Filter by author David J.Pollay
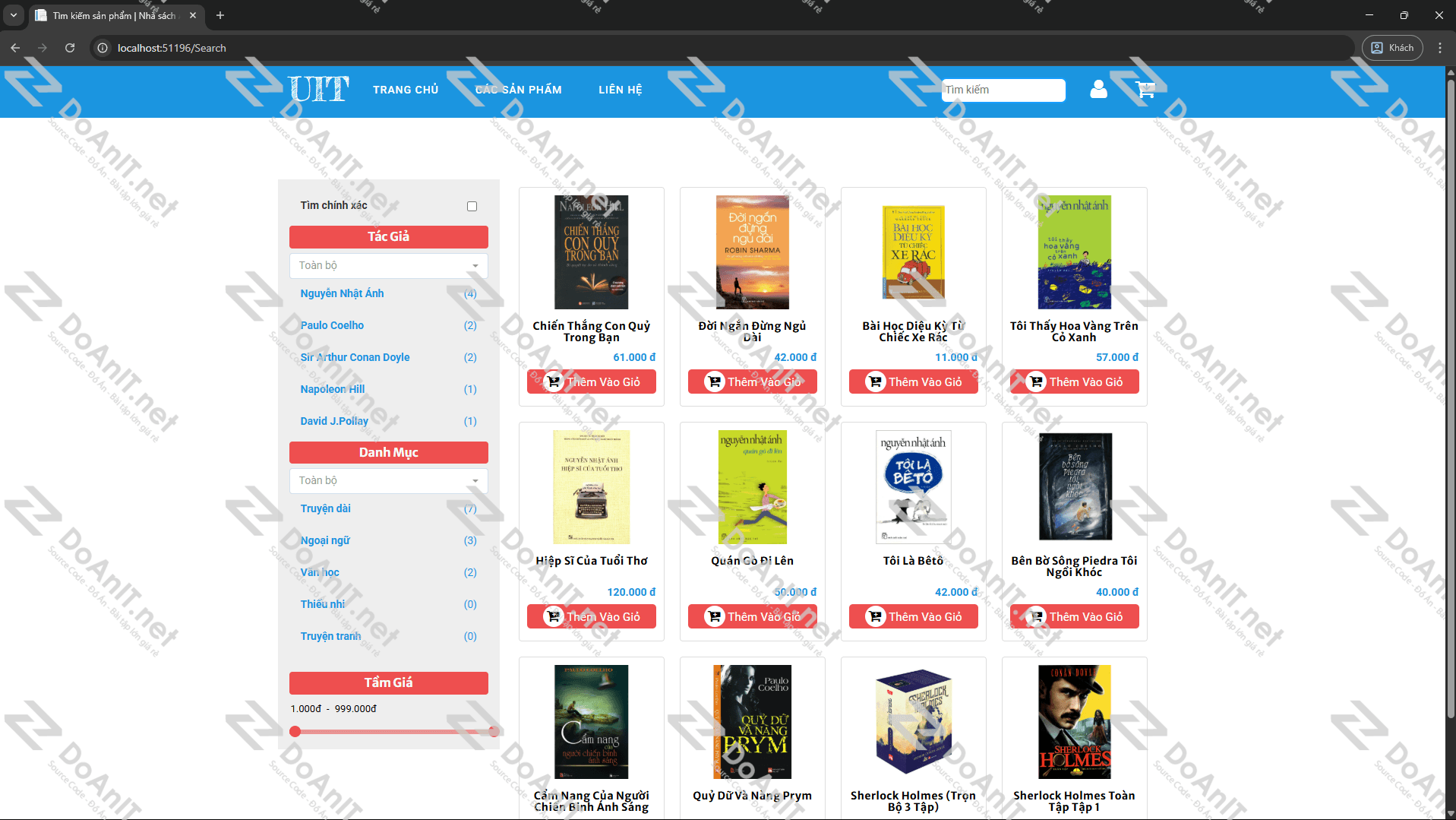The height and width of the screenshot is (820, 1456). 334,421
